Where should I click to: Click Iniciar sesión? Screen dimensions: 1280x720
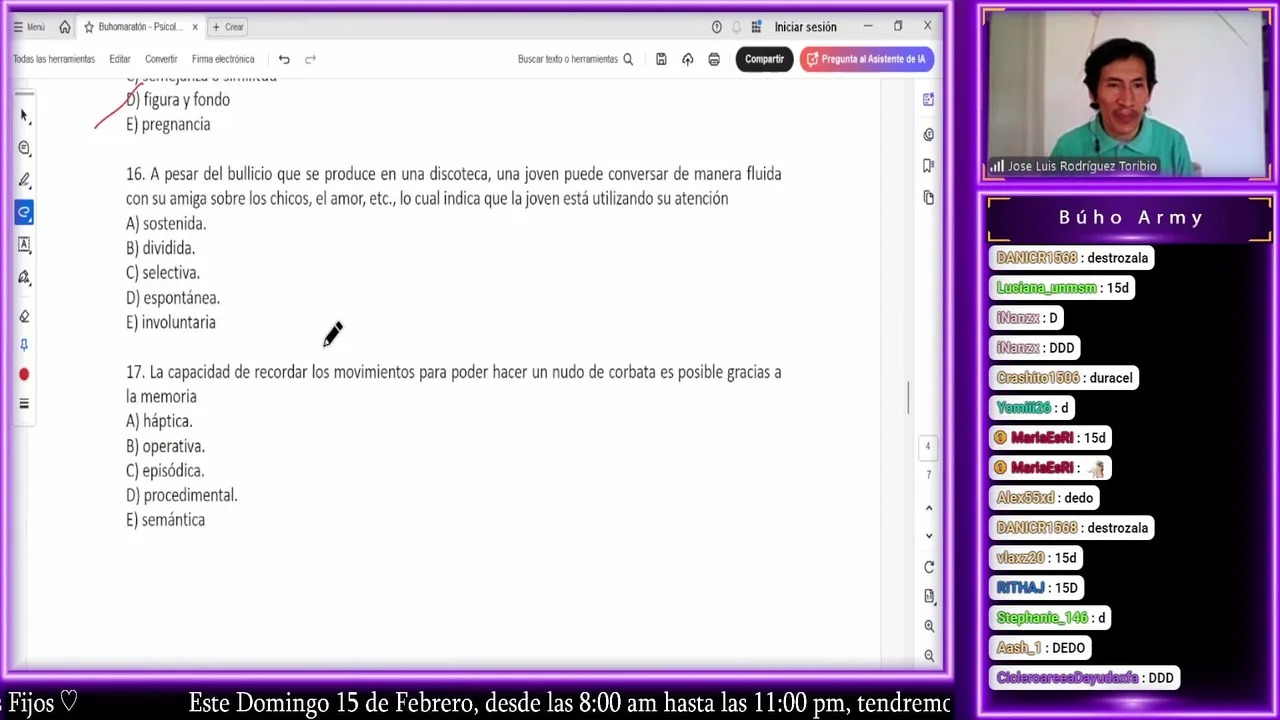pyautogui.click(x=805, y=27)
